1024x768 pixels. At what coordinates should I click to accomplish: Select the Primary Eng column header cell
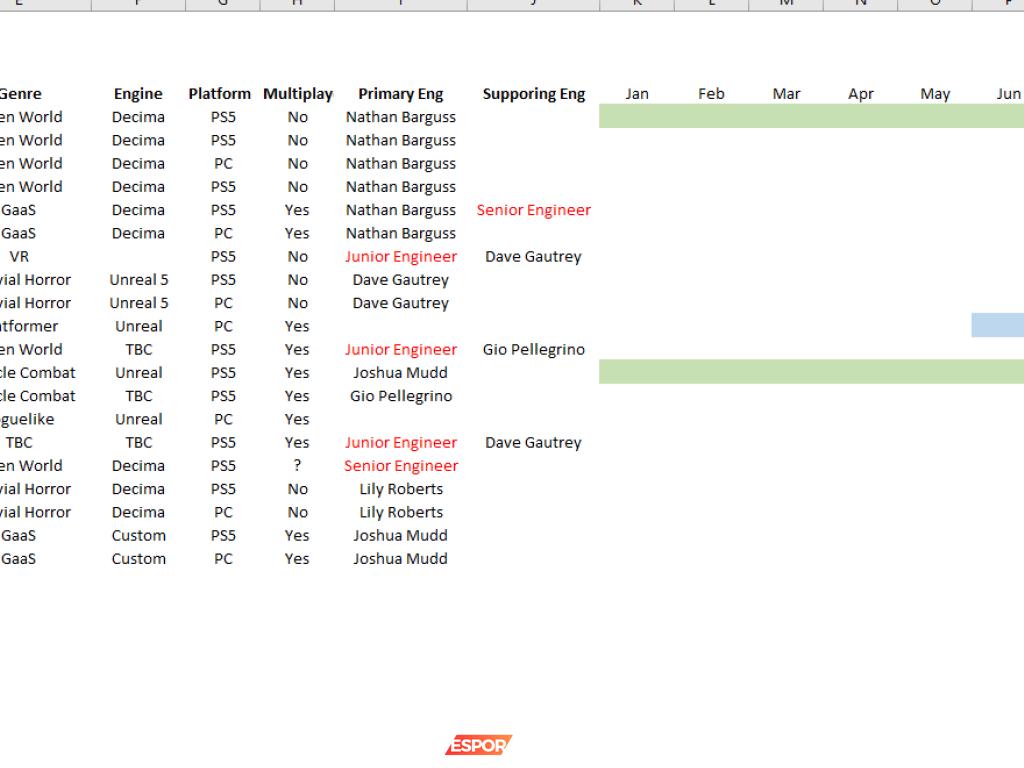point(400,94)
